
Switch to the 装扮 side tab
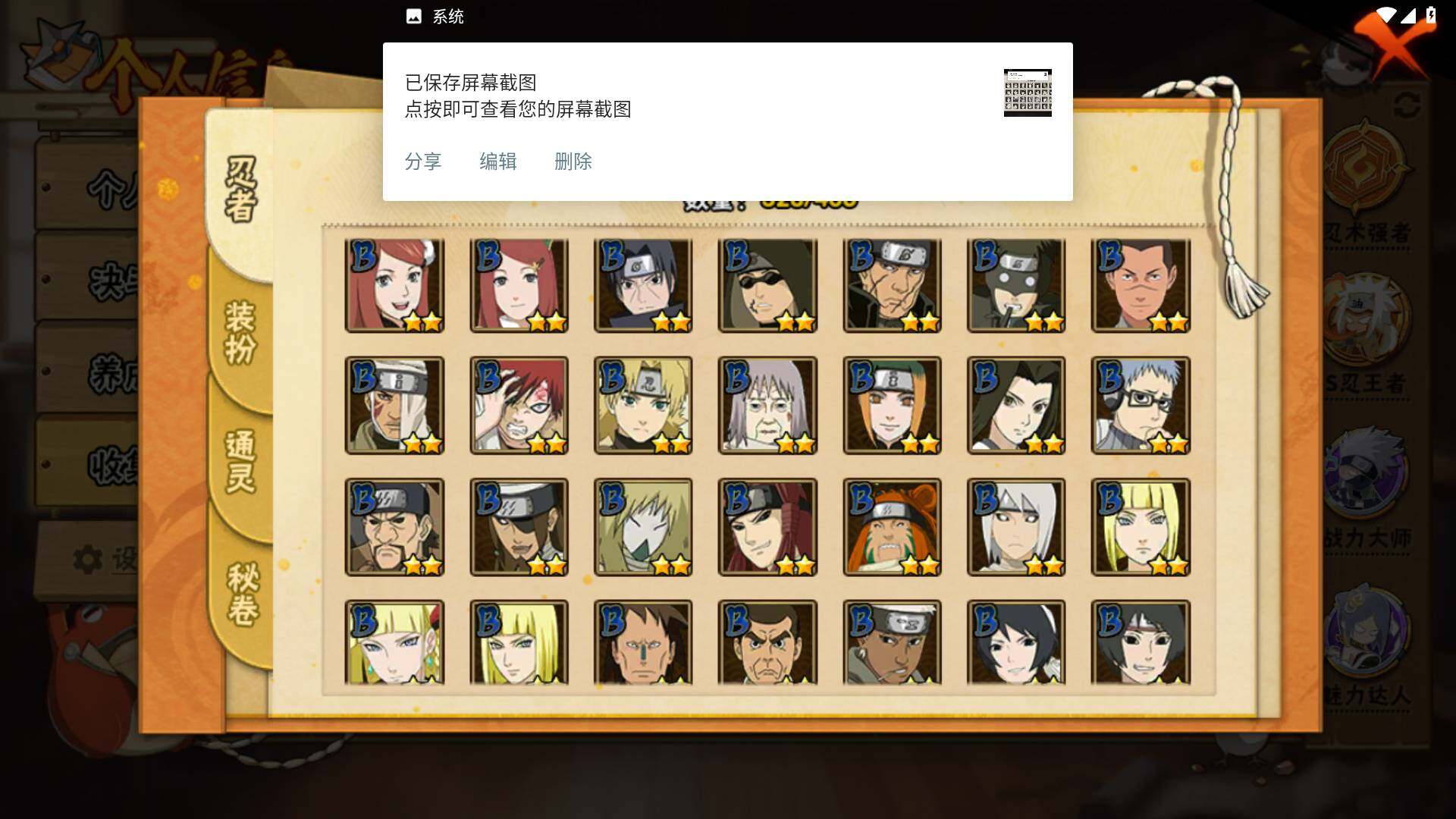[x=241, y=334]
